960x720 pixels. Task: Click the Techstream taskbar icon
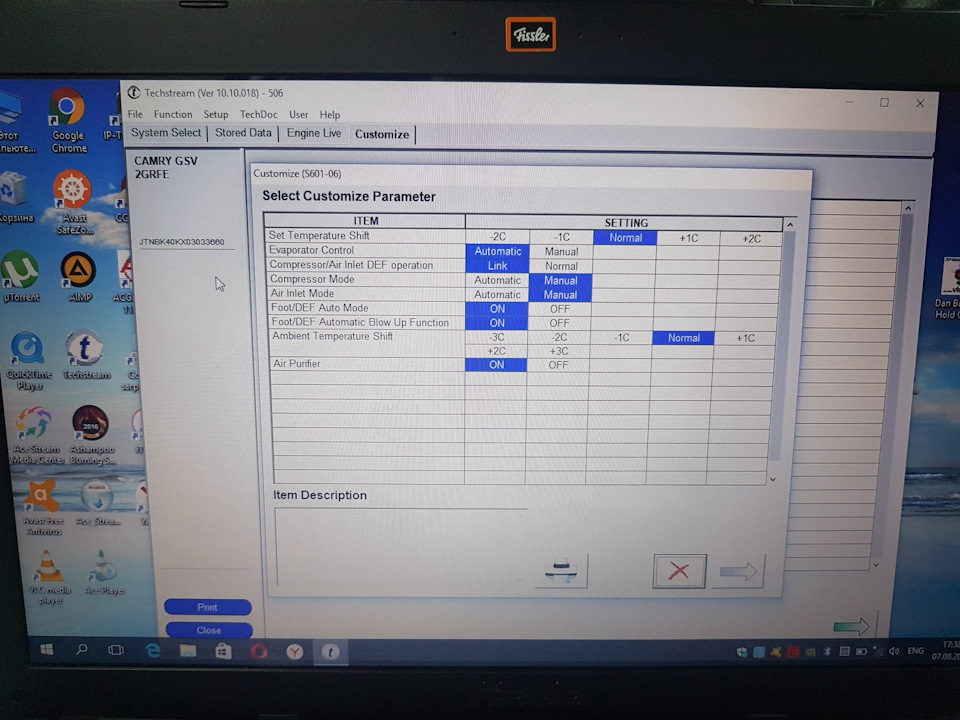[x=331, y=652]
